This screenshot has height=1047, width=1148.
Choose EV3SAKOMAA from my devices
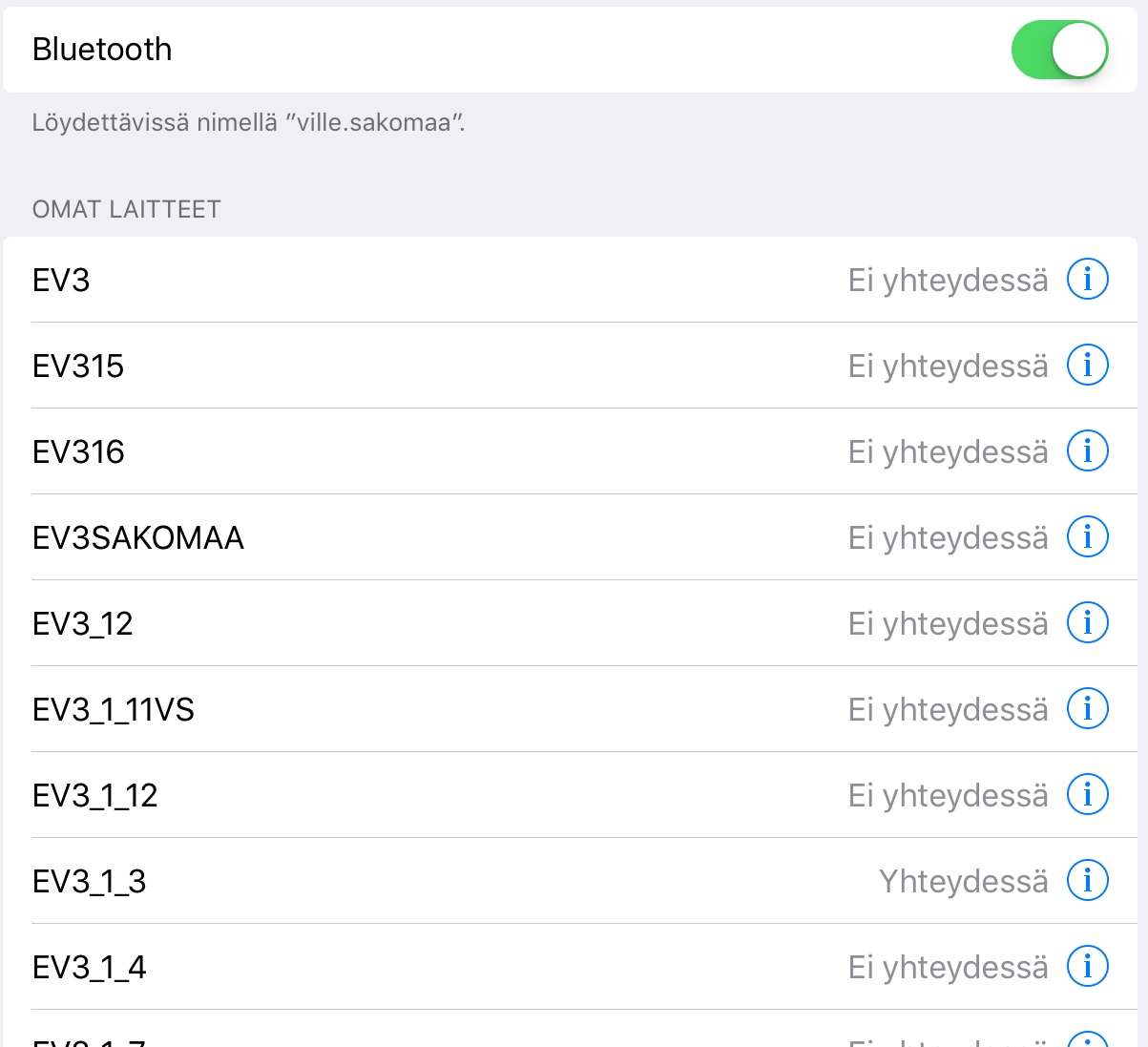coord(138,538)
